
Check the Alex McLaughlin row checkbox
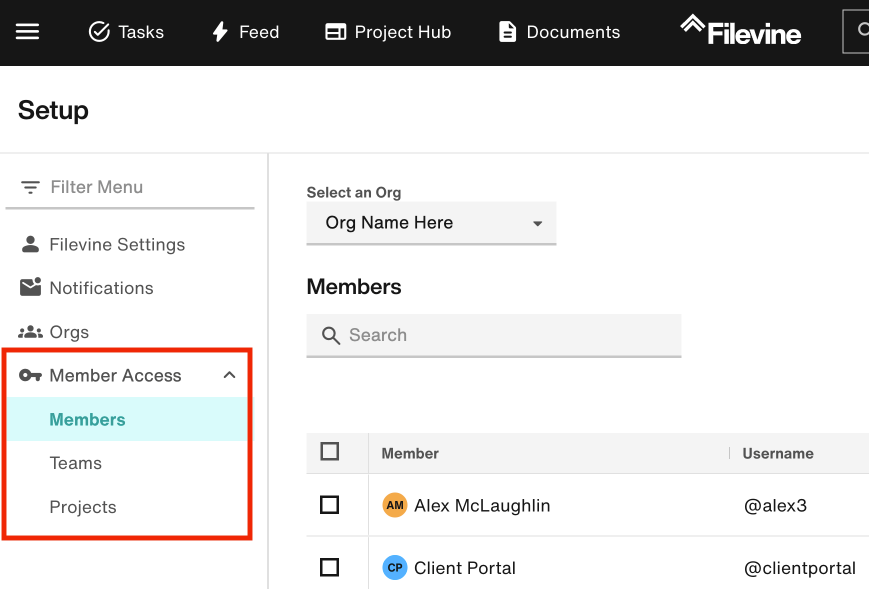click(x=330, y=505)
